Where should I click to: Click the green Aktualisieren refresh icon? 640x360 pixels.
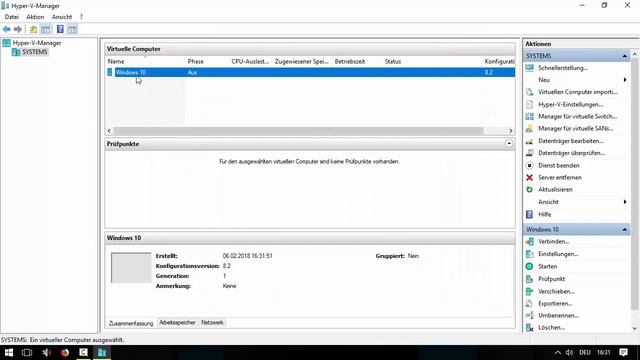coord(529,189)
